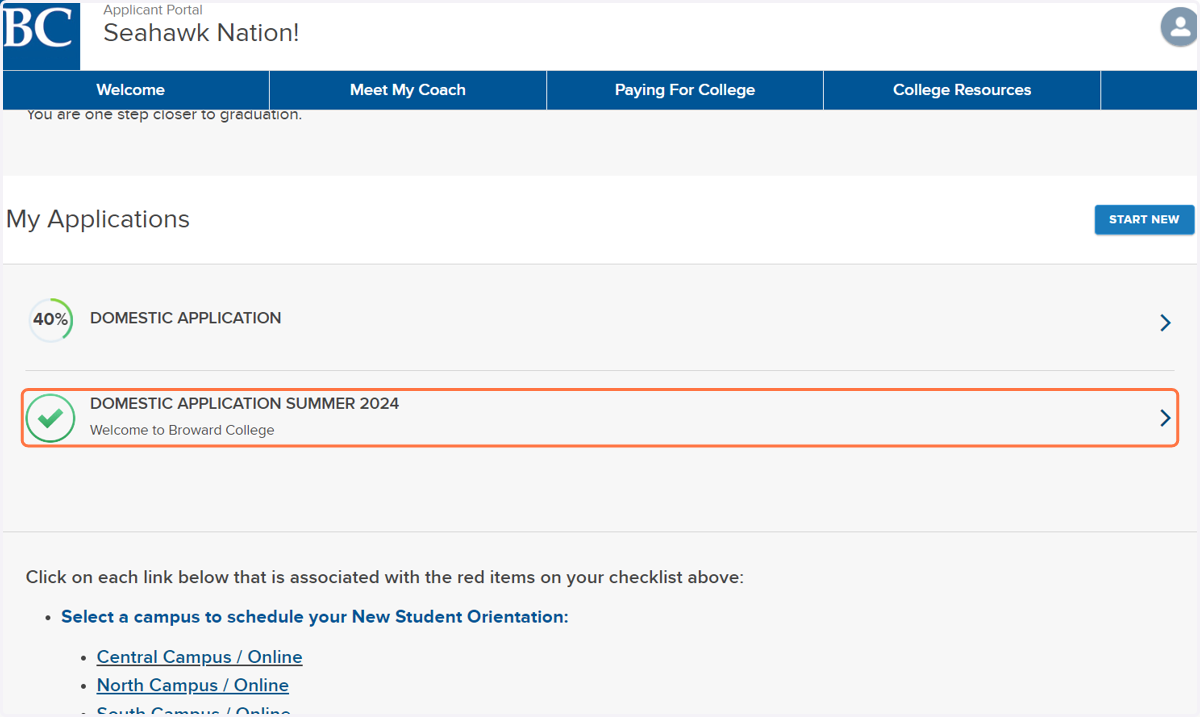Open the Meet My Coach tab
Image resolution: width=1200 pixels, height=717 pixels.
coord(408,90)
